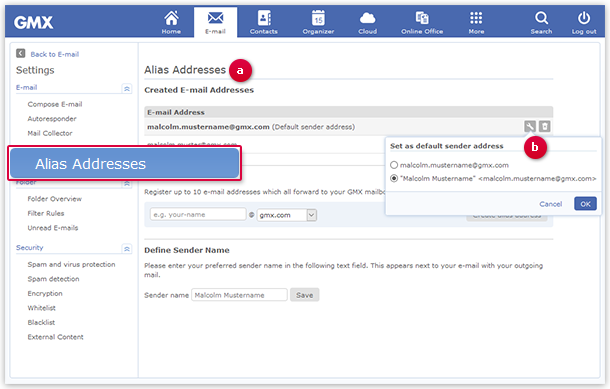Open Autoresponder settings

click(x=52, y=119)
